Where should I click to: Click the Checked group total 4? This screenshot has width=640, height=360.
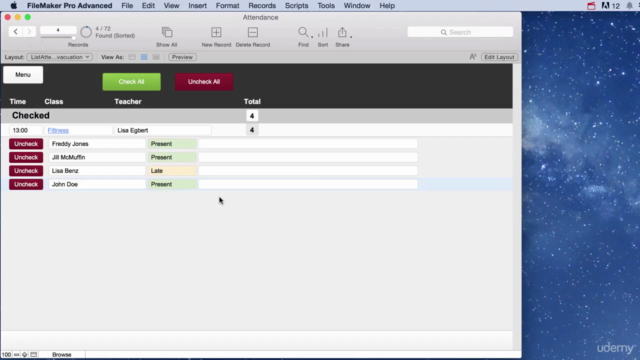[252, 116]
